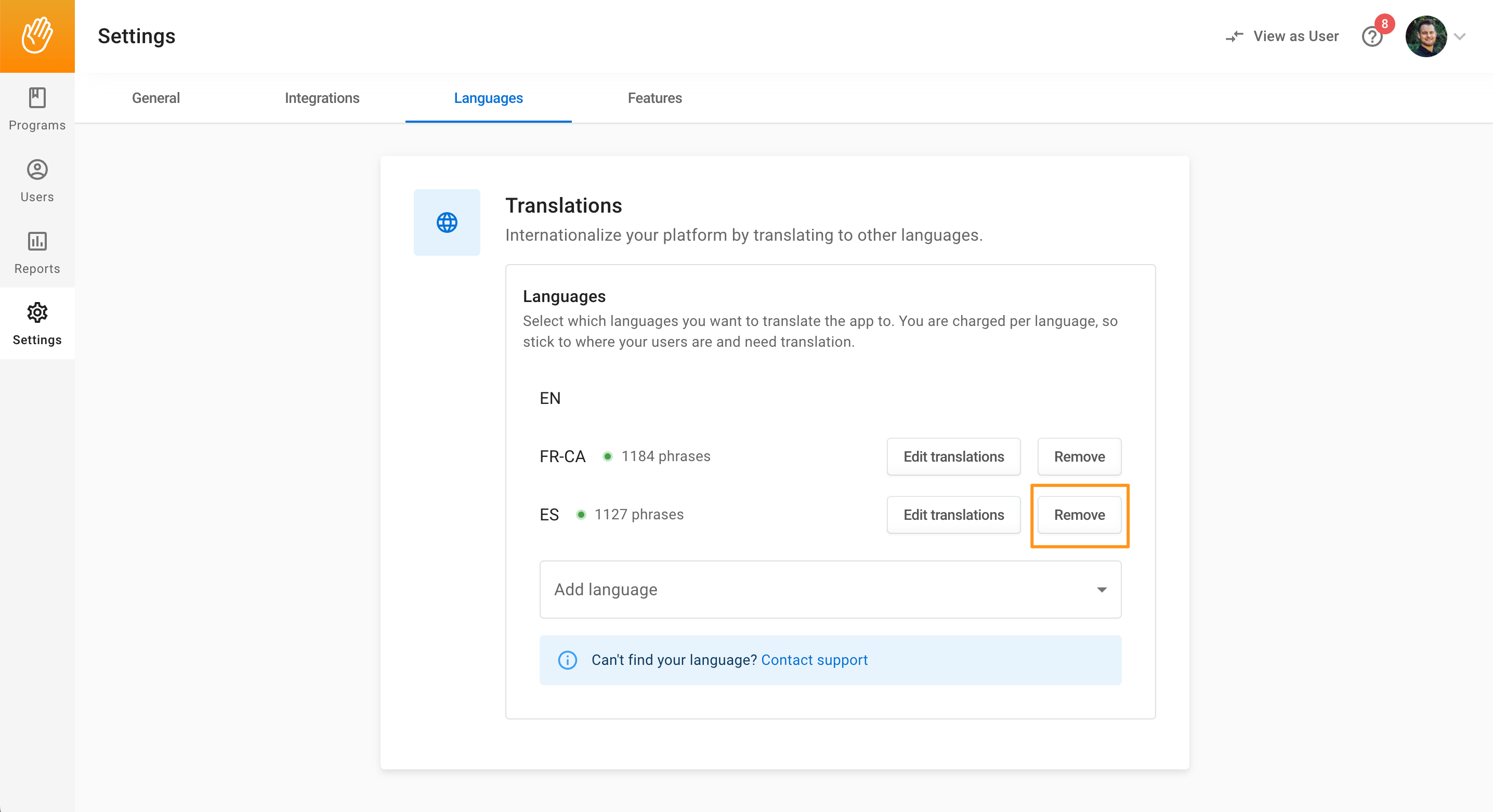Click the View as User switch icon

point(1235,36)
